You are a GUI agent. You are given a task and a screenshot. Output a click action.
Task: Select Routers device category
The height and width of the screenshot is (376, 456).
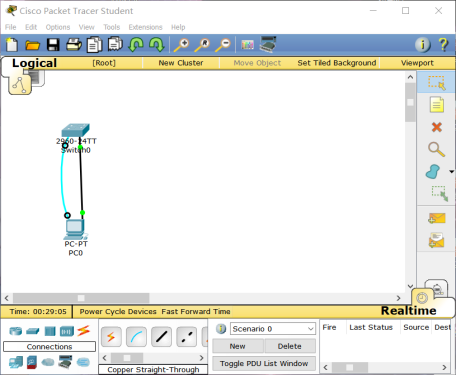coord(15,331)
